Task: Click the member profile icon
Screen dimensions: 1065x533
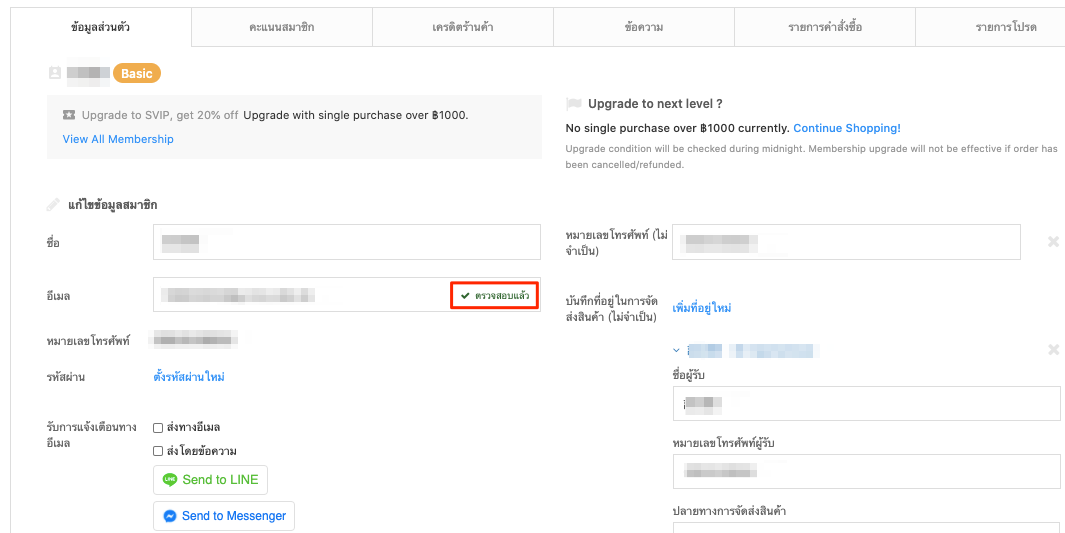Action: point(55,73)
